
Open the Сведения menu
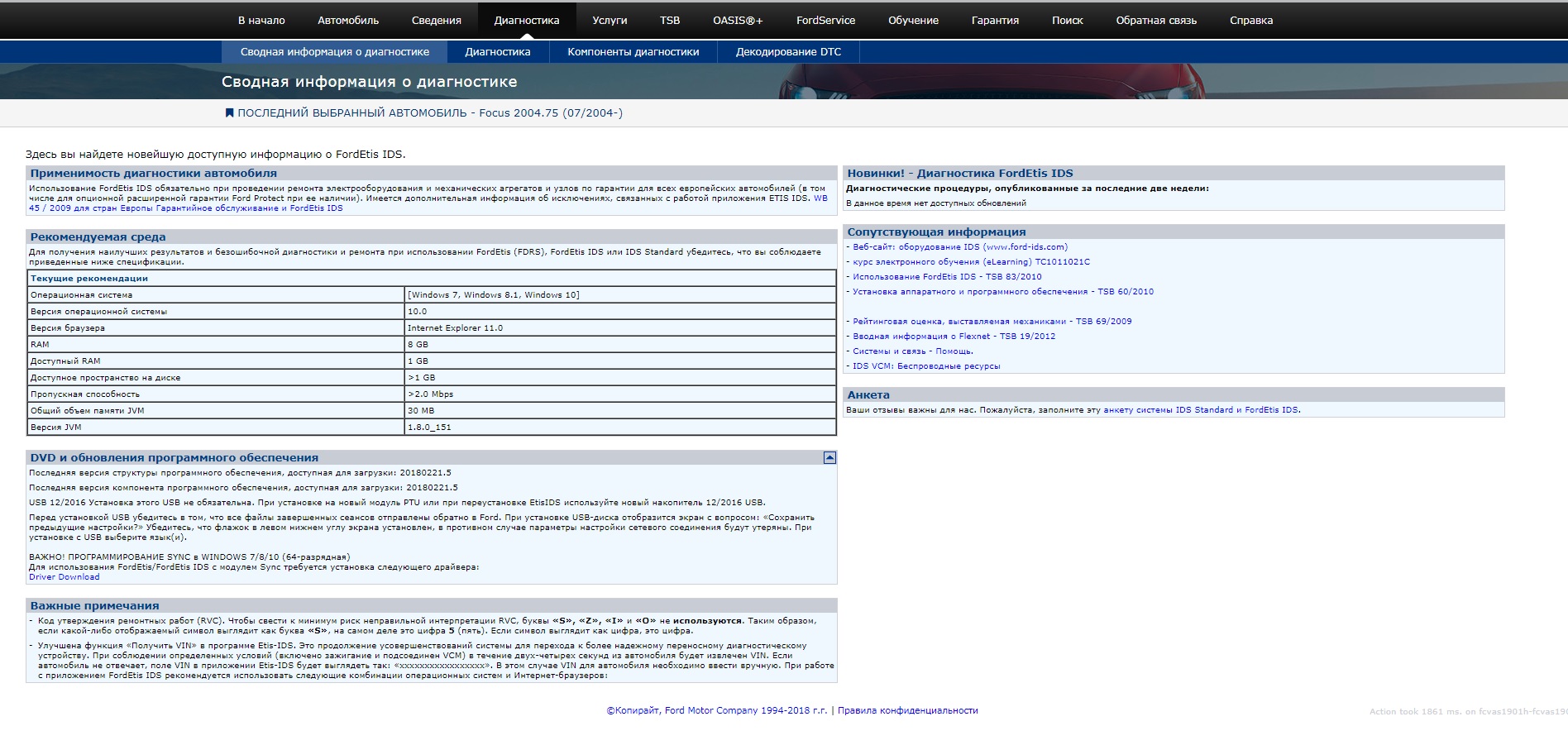coord(437,20)
